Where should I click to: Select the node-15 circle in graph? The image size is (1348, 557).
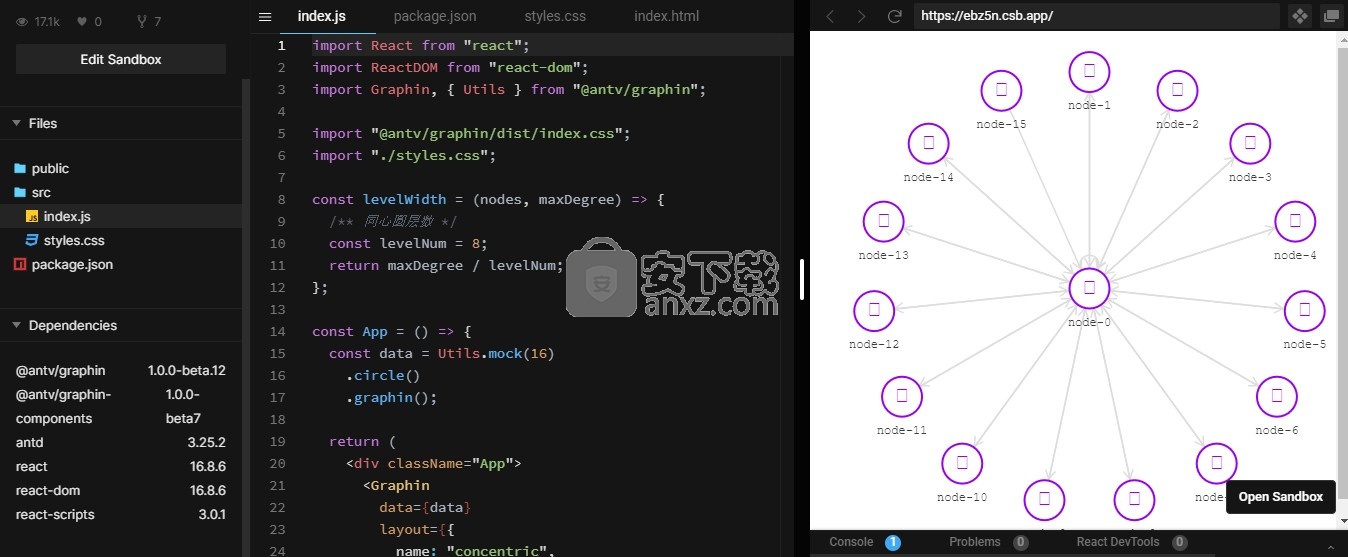(1001, 90)
